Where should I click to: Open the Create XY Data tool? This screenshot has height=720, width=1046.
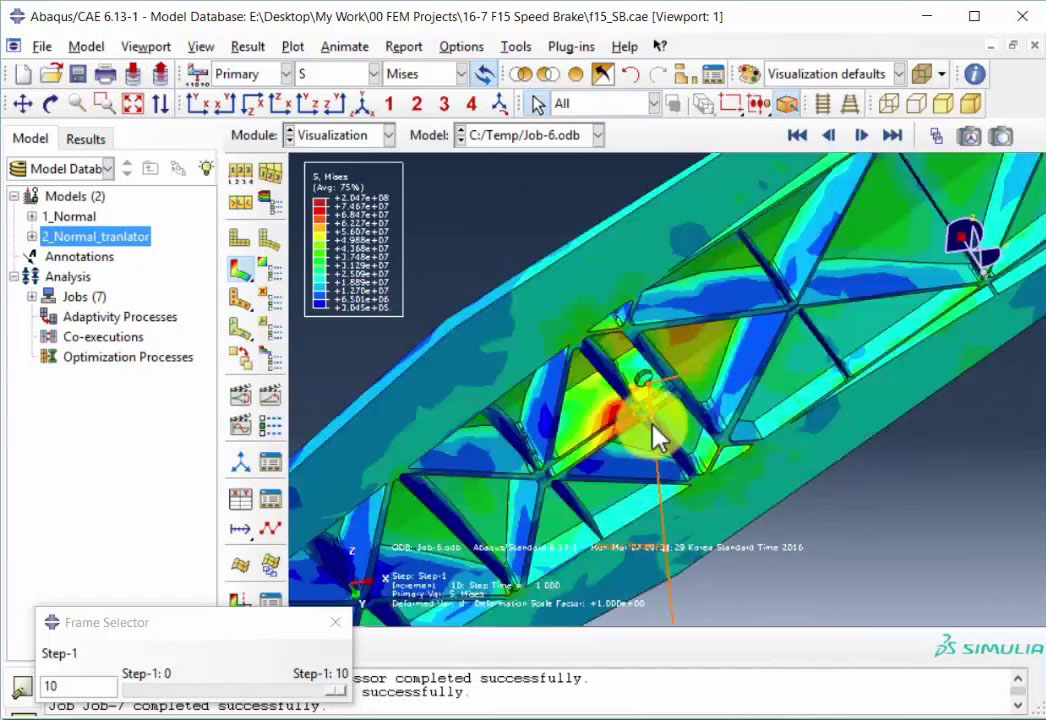tap(240, 498)
